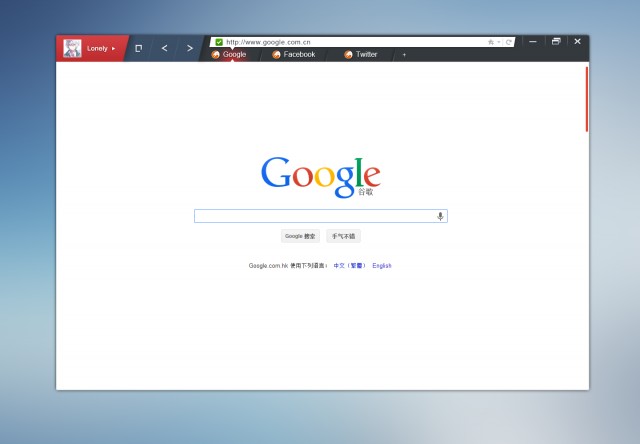The height and width of the screenshot is (444, 640).
Task: Expand the Lonely profile menu arrow
Action: (113, 49)
